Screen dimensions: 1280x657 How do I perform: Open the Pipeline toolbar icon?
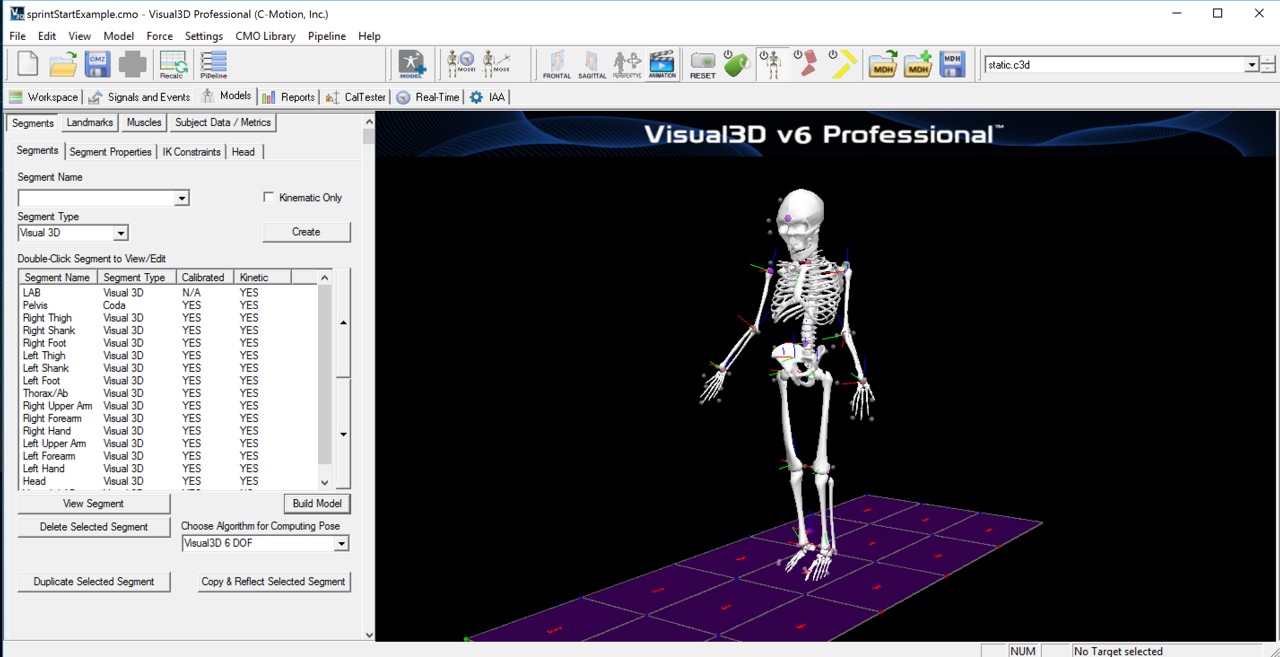[x=212, y=64]
